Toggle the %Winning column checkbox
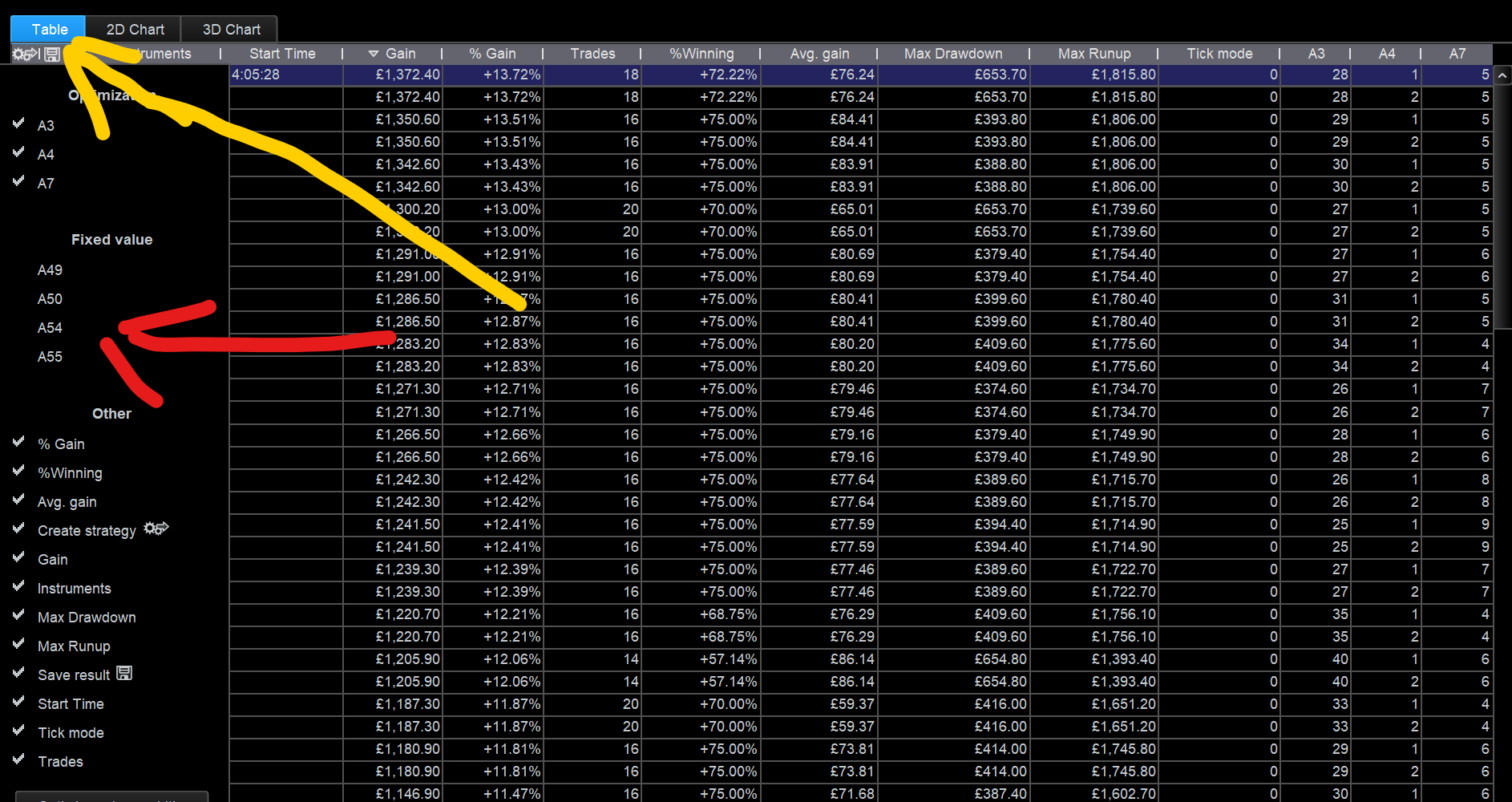1512x802 pixels. tap(18, 471)
